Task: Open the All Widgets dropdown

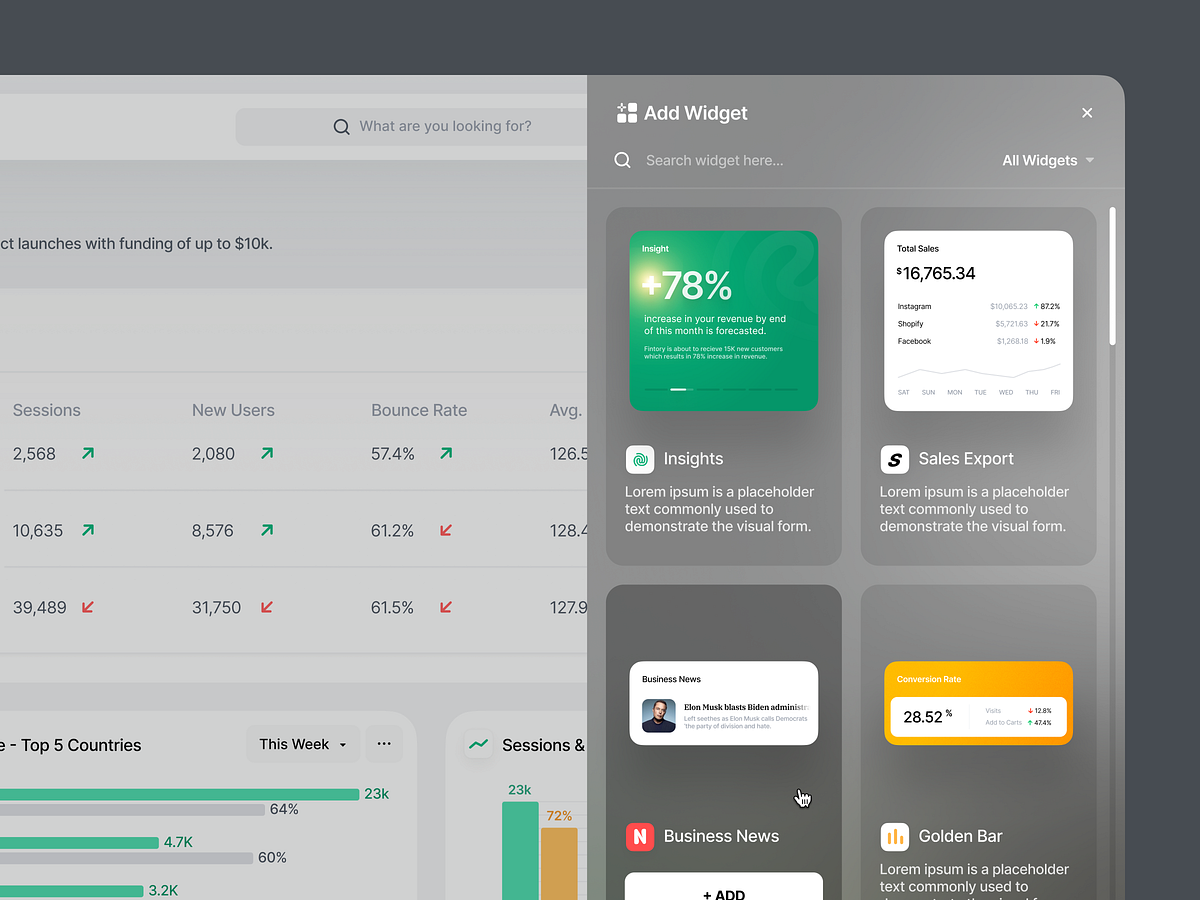Action: point(1047,160)
